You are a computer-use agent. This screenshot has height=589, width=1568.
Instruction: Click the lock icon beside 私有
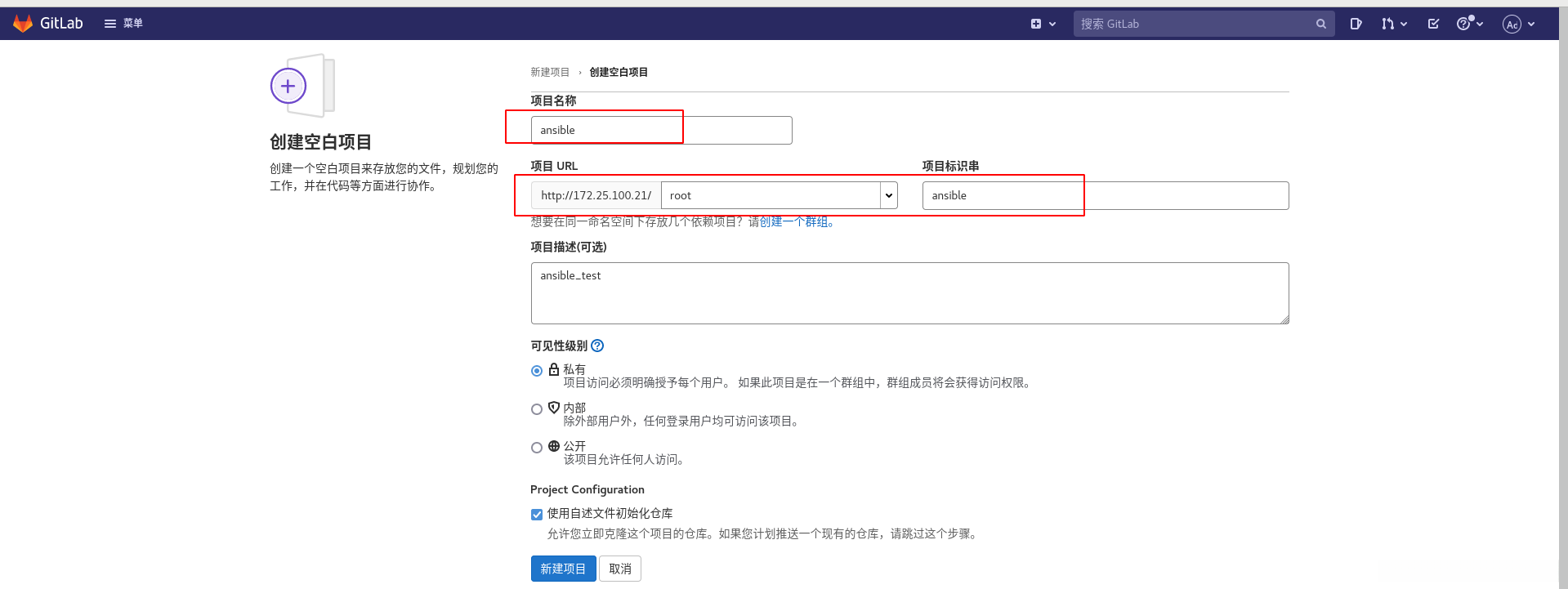[554, 369]
